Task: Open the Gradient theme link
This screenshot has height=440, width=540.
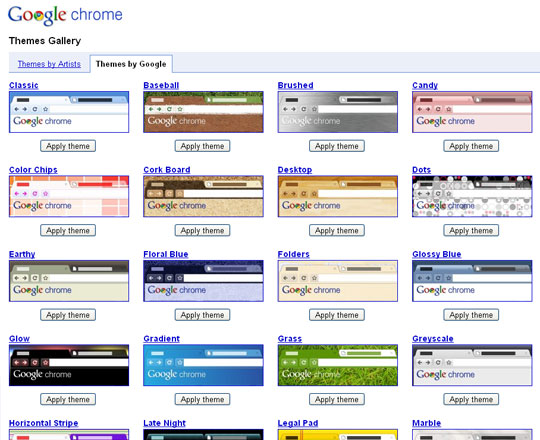Action: point(162,338)
